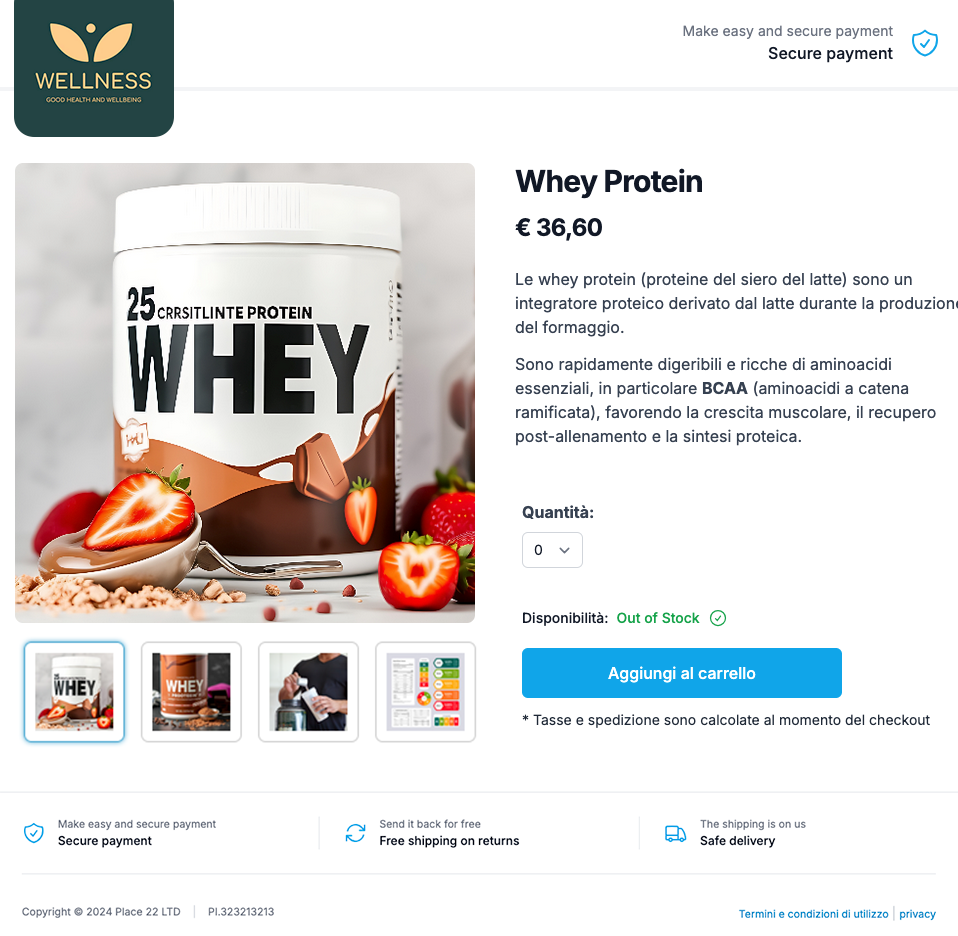The image size is (958, 936).
Task: Open the privacy link in footer
Action: (x=917, y=914)
